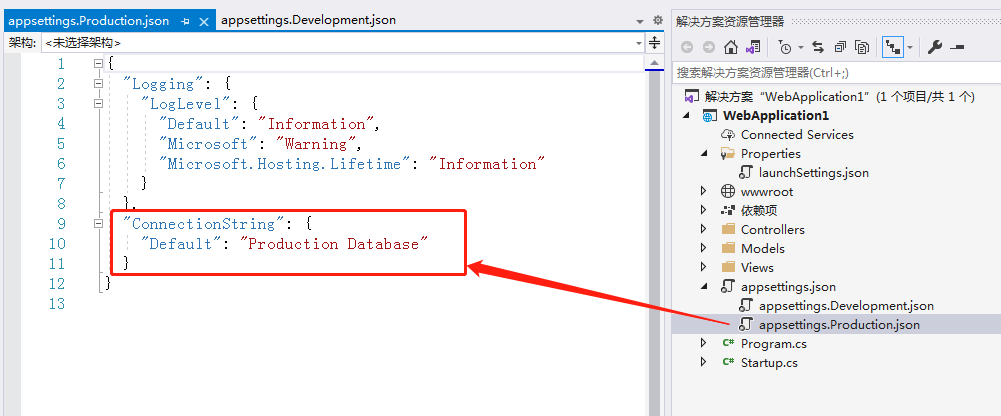The width and height of the screenshot is (1001, 416).
Task: Switch views using the Visual Studio icon
Action: pyautogui.click(x=753, y=47)
